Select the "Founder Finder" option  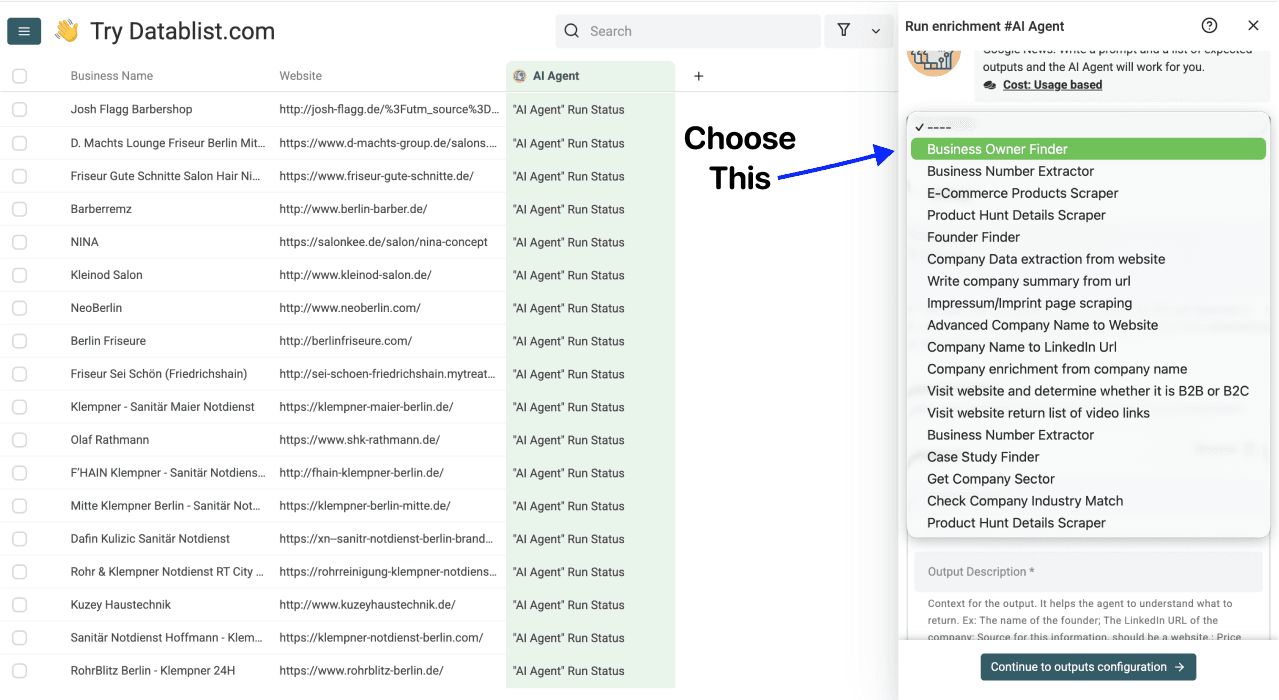973,237
